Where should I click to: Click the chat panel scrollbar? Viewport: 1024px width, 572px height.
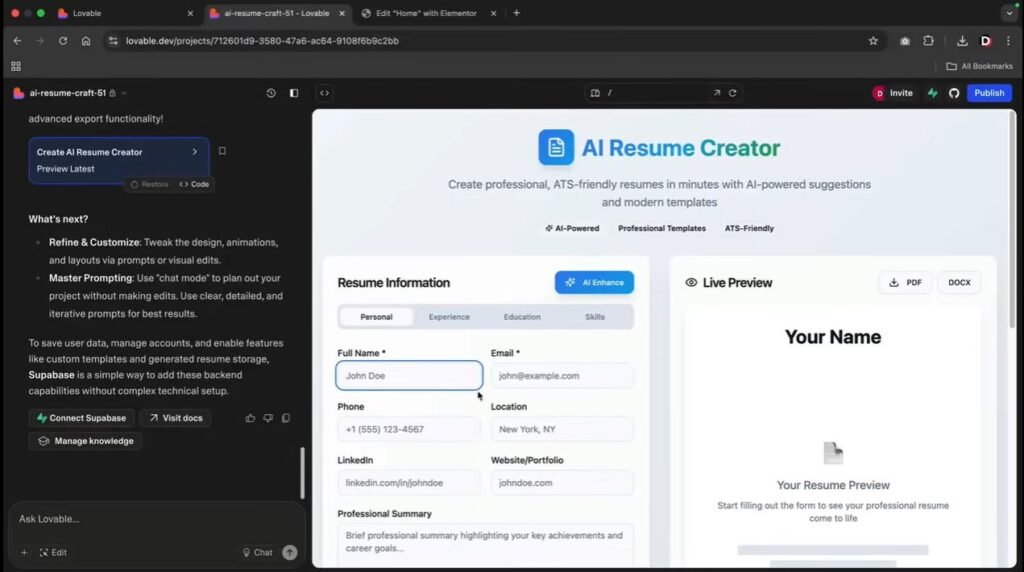coord(302,473)
